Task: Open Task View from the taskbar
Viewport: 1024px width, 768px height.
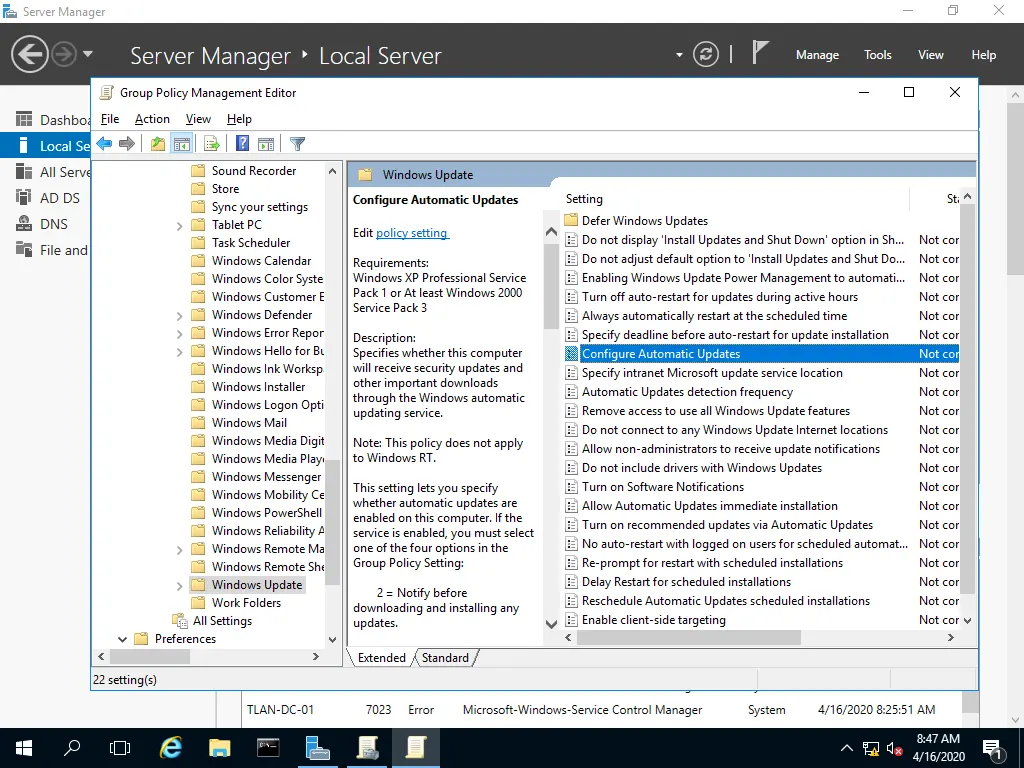Action: 120,748
